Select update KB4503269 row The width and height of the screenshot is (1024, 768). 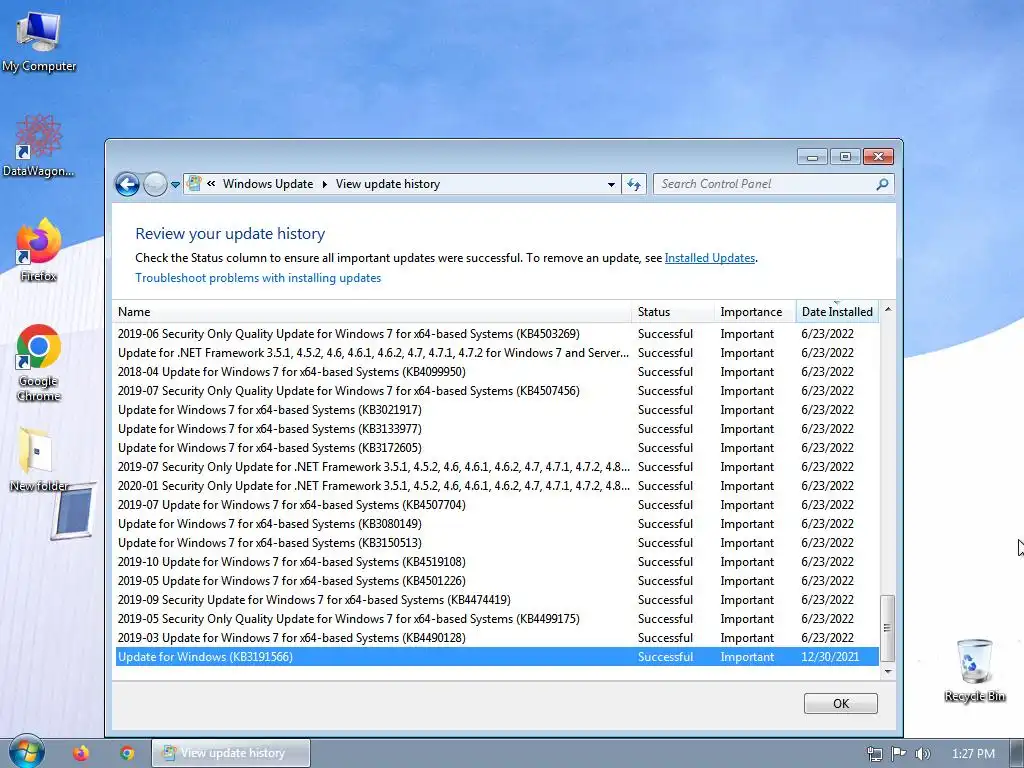(x=497, y=334)
